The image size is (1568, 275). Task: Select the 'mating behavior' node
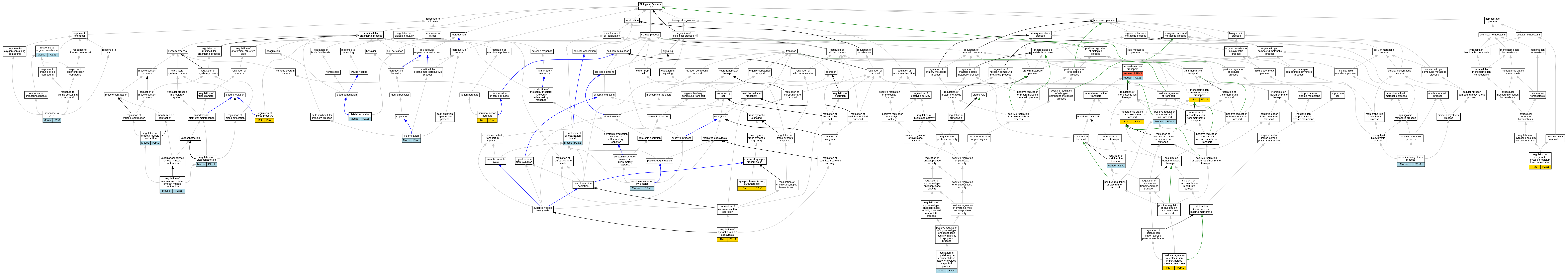point(400,95)
